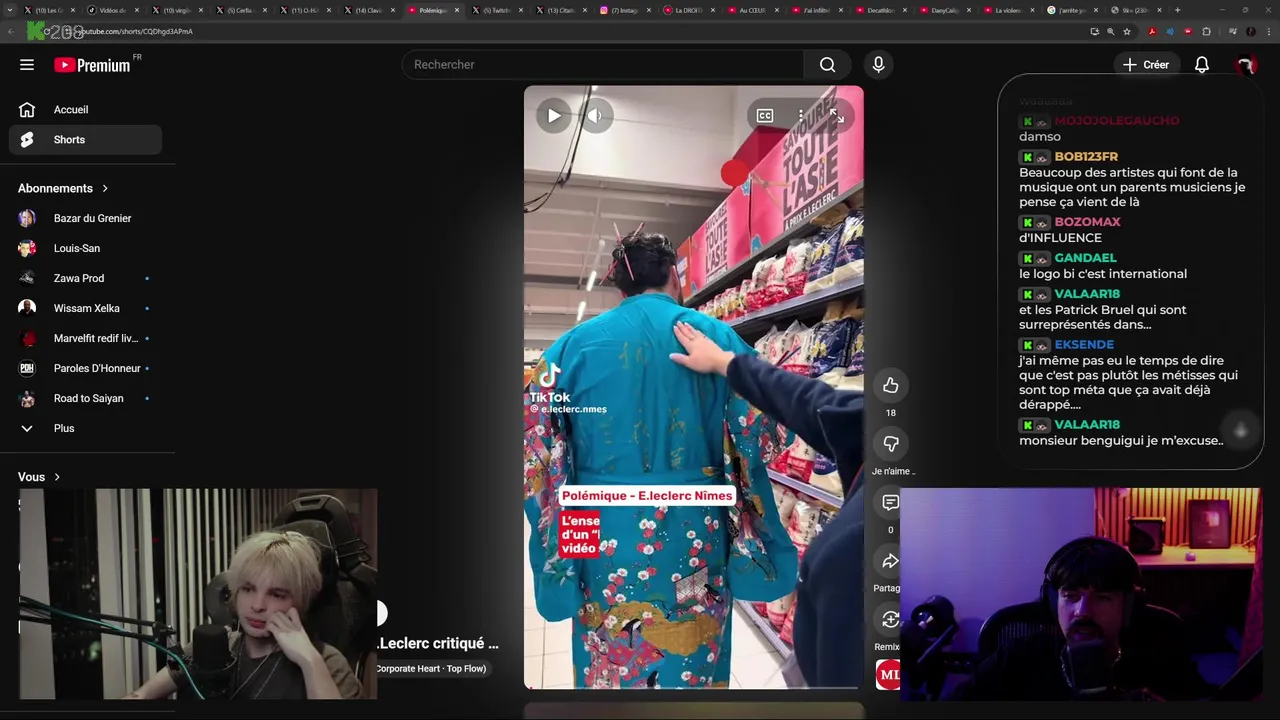Bookmark this page with the star
1280x720 pixels.
click(x=1127, y=32)
